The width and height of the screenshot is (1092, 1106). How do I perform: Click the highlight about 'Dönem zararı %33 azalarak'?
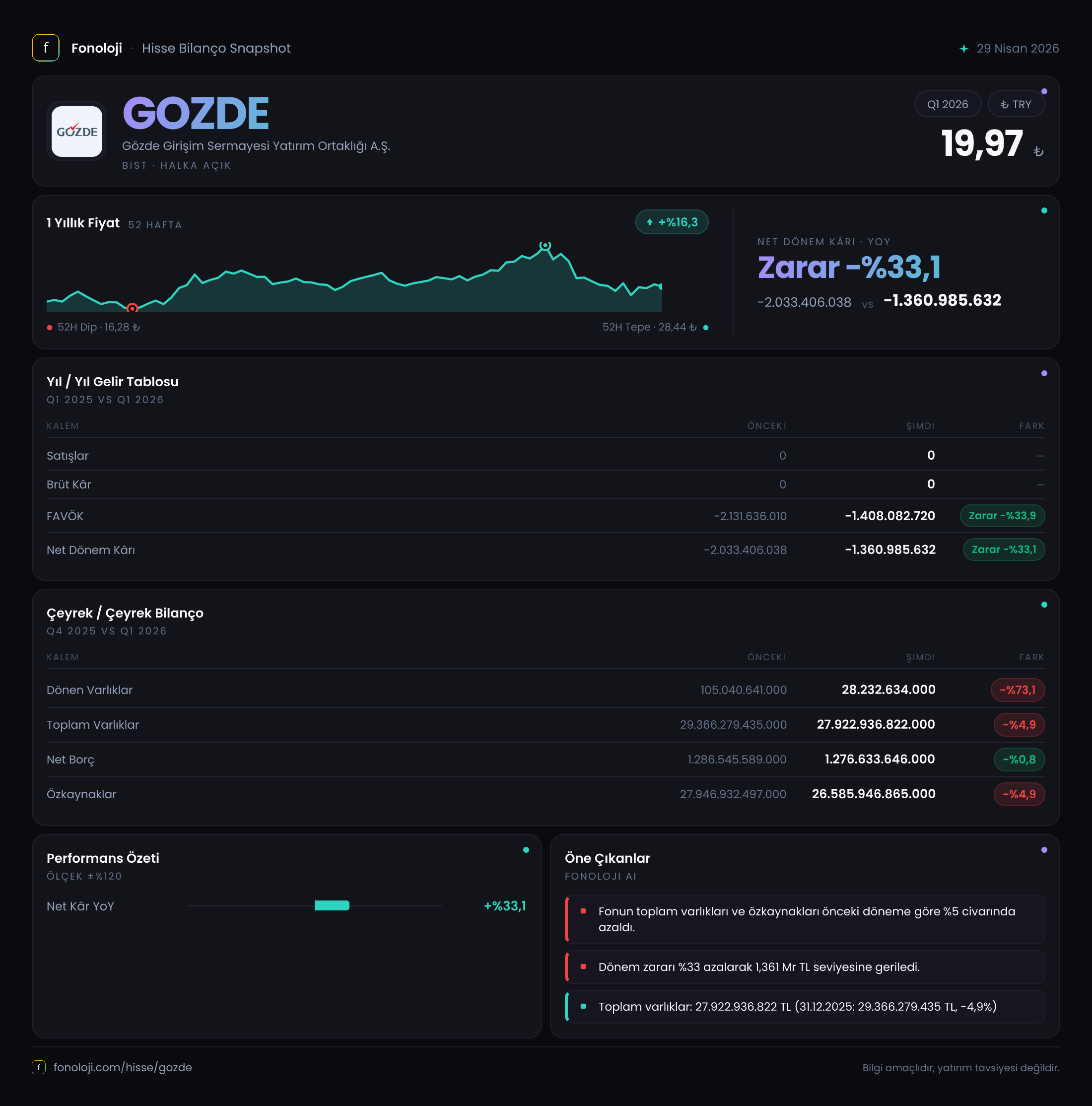point(805,967)
